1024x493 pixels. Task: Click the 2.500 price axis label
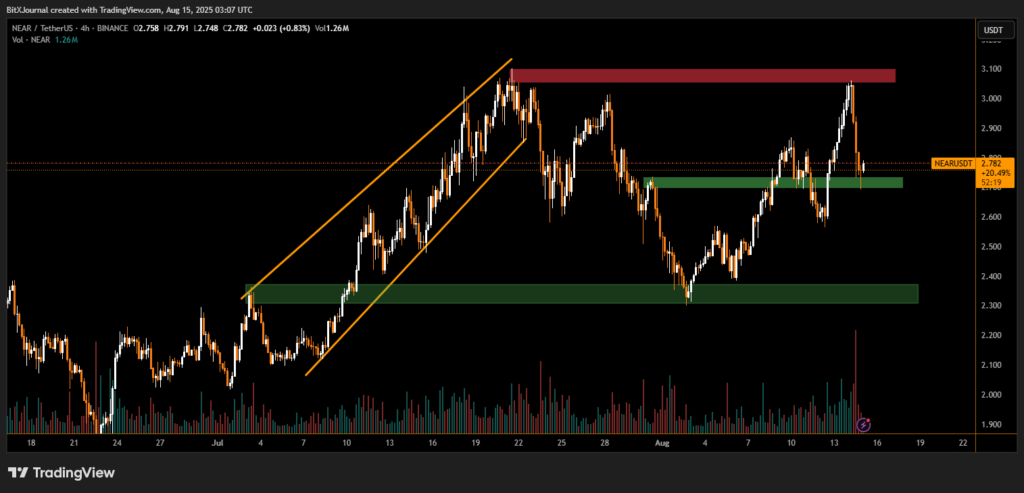[992, 247]
